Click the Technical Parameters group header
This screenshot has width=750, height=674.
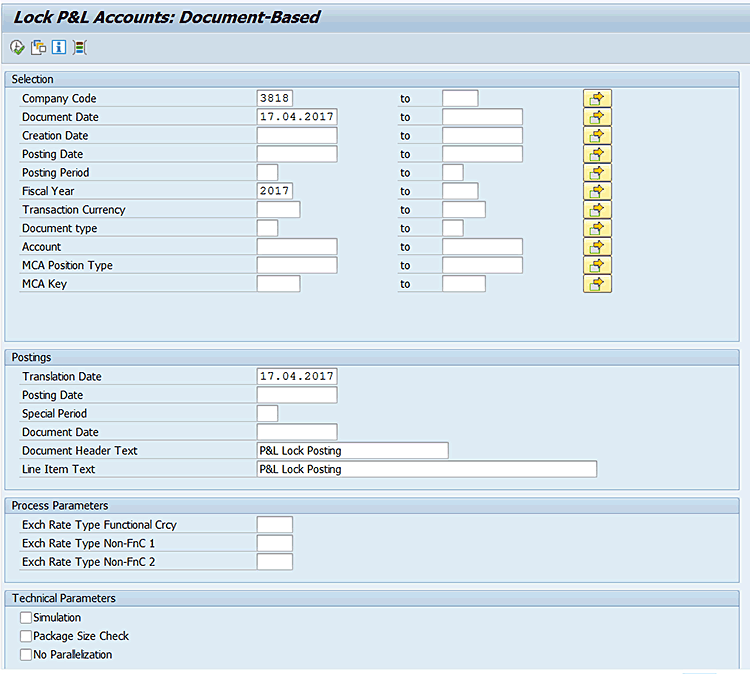tap(372, 598)
